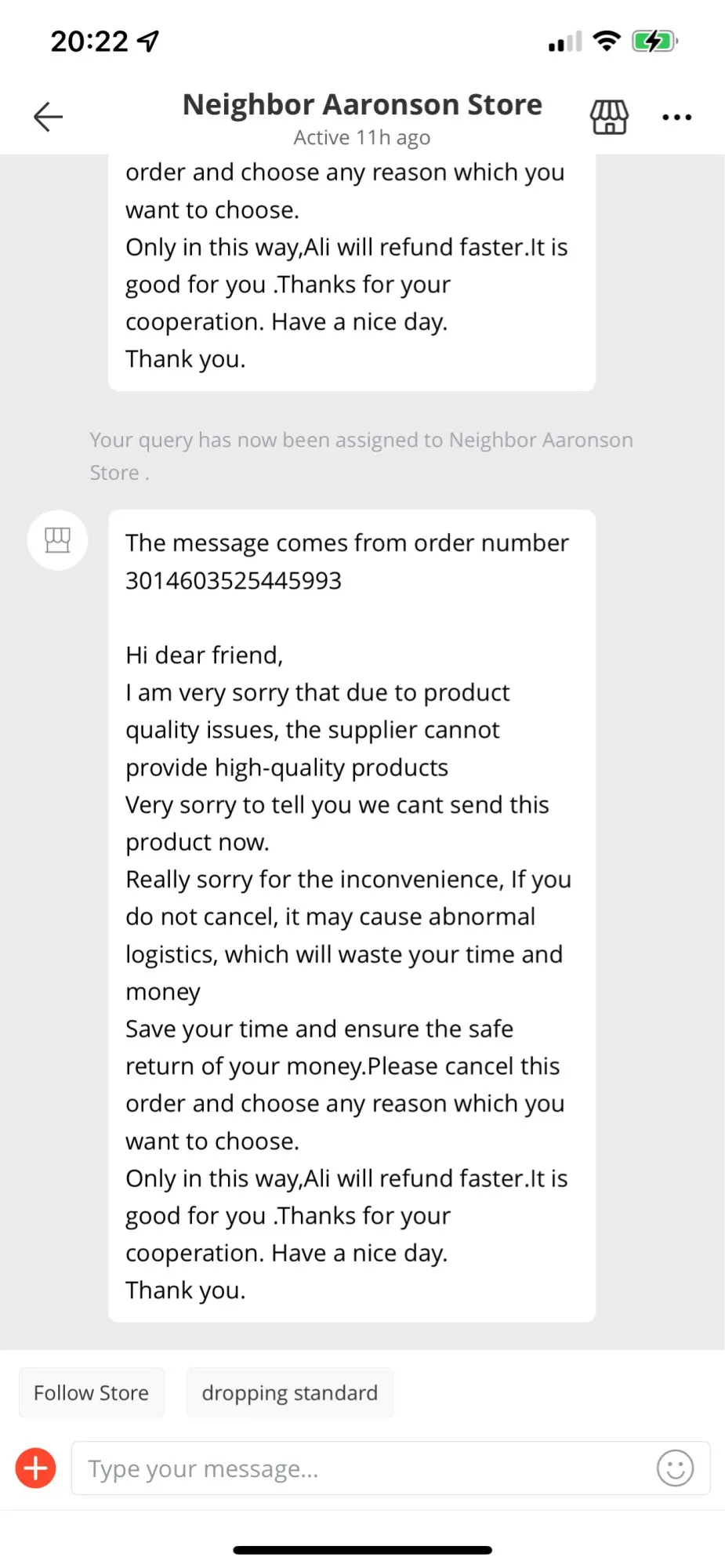
Task: Go back using the left arrow
Action: pos(48,117)
